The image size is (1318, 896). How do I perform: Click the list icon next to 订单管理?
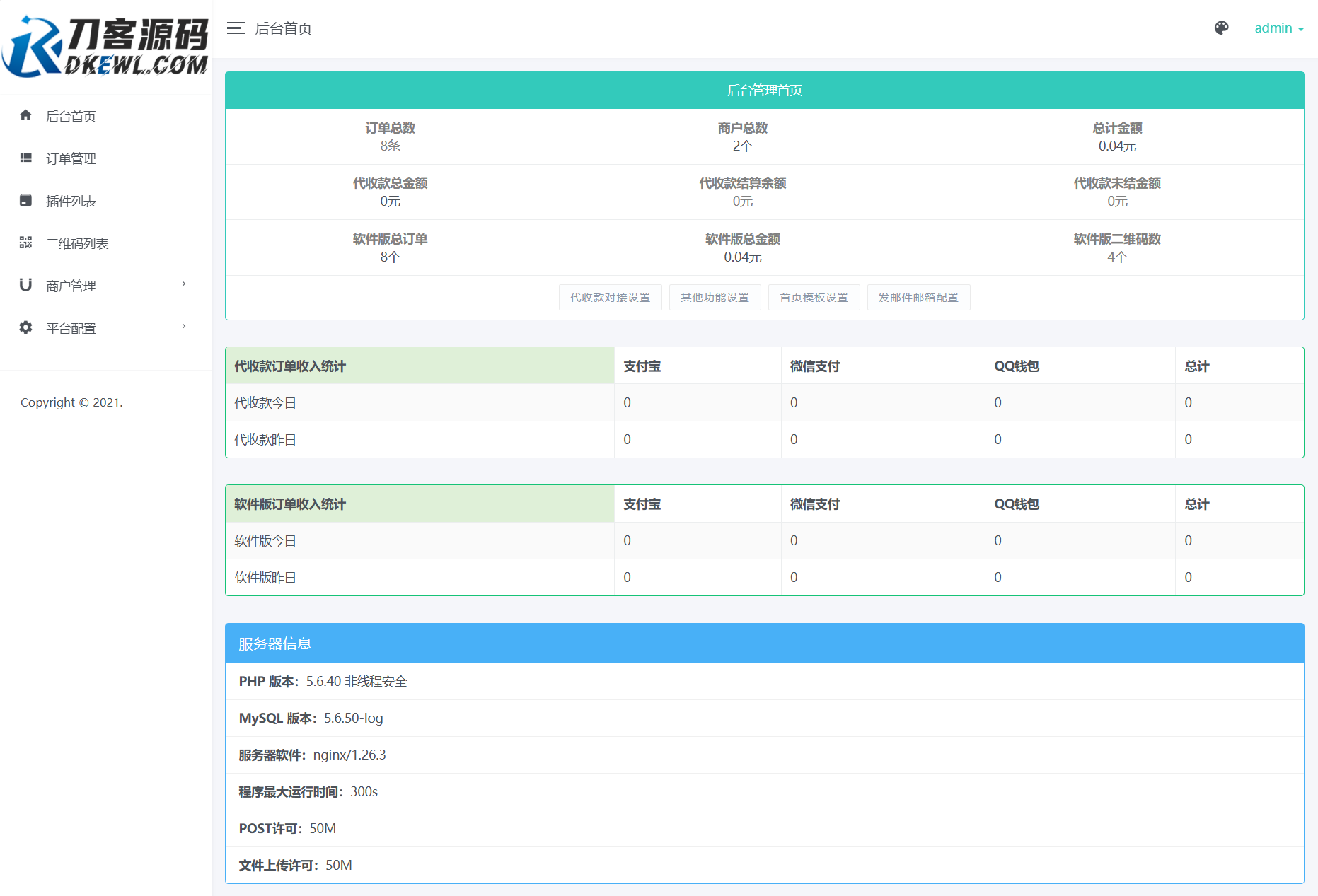click(25, 158)
